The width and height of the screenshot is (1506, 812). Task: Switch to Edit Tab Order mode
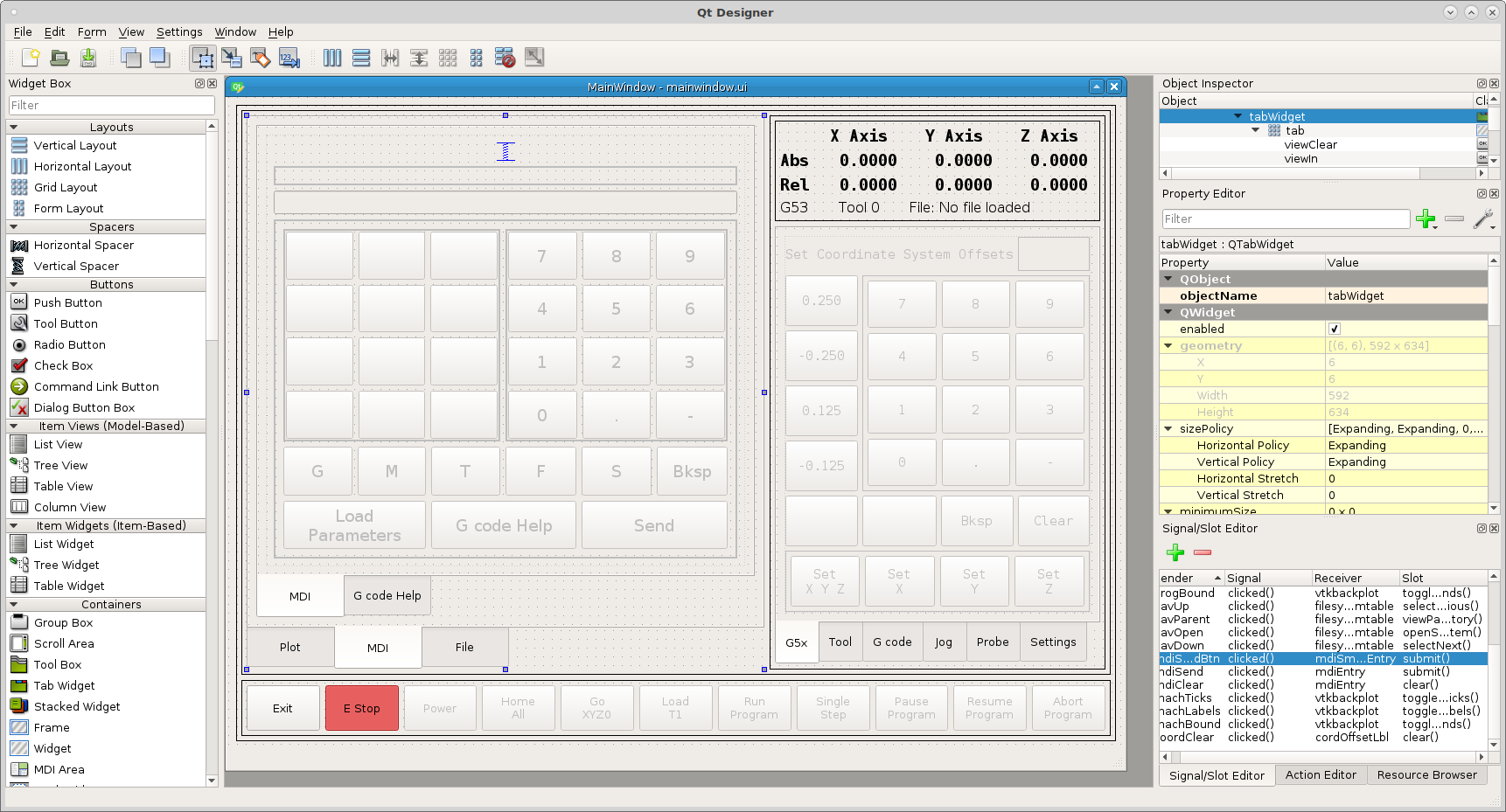[289, 58]
